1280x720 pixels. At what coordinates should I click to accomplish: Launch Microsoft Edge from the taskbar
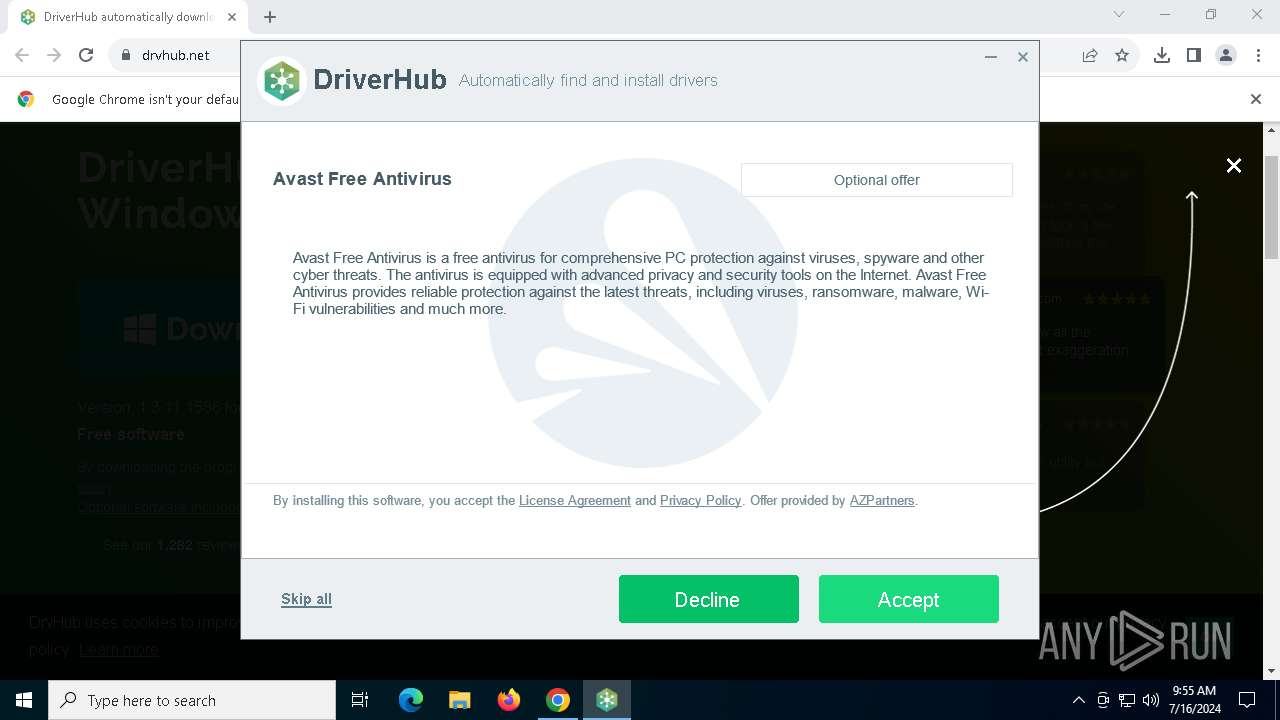[411, 700]
